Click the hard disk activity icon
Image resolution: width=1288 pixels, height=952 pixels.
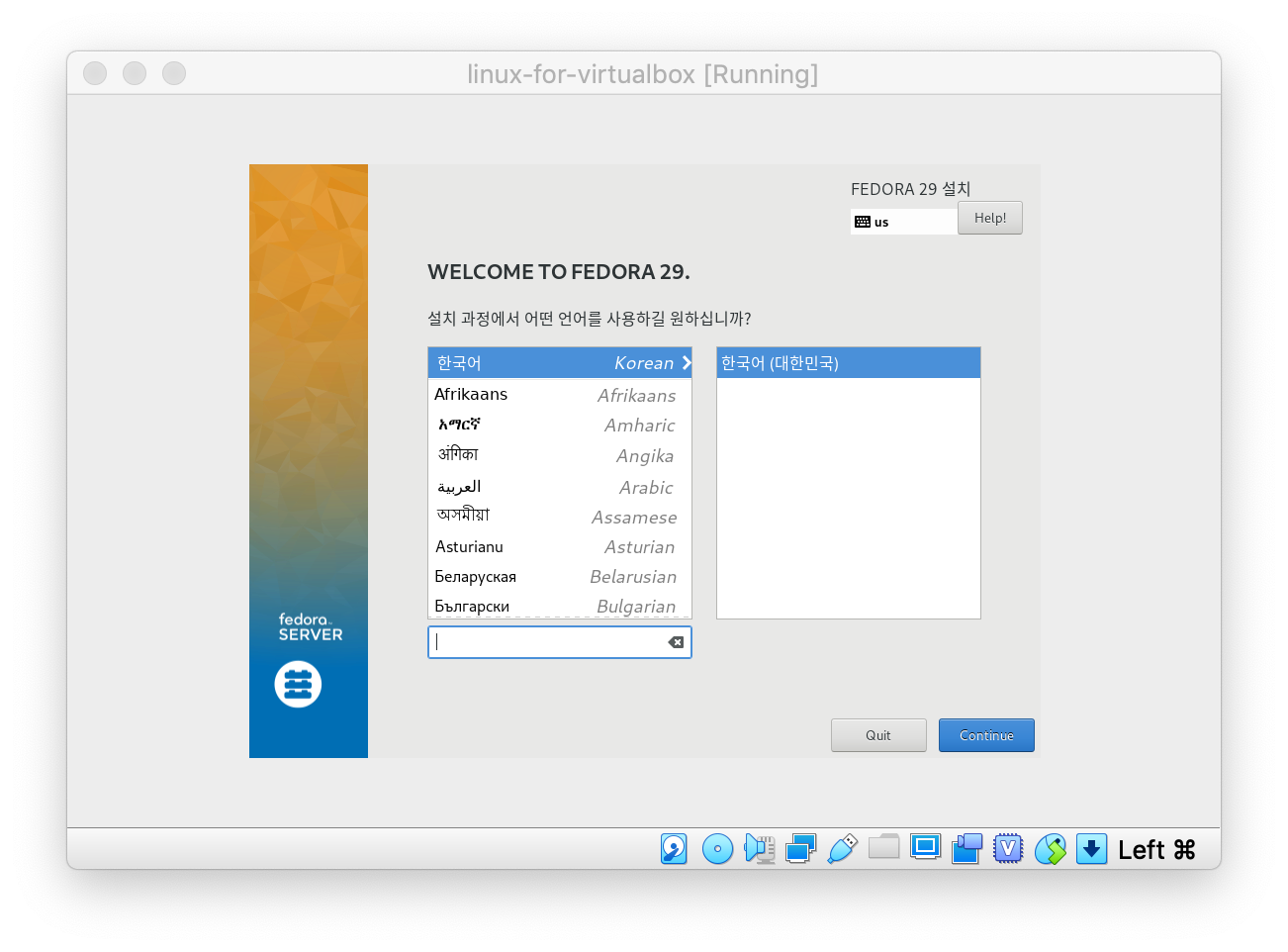674,849
